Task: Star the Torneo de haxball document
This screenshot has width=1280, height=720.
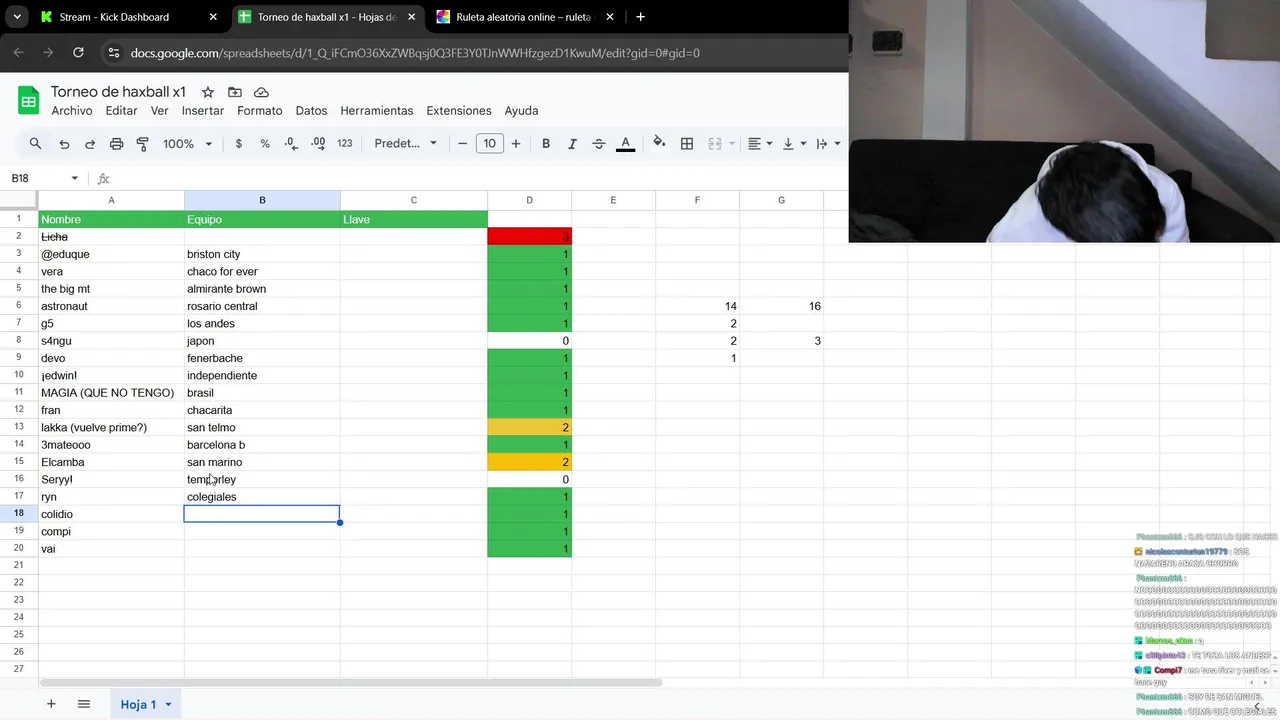Action: coord(207,92)
